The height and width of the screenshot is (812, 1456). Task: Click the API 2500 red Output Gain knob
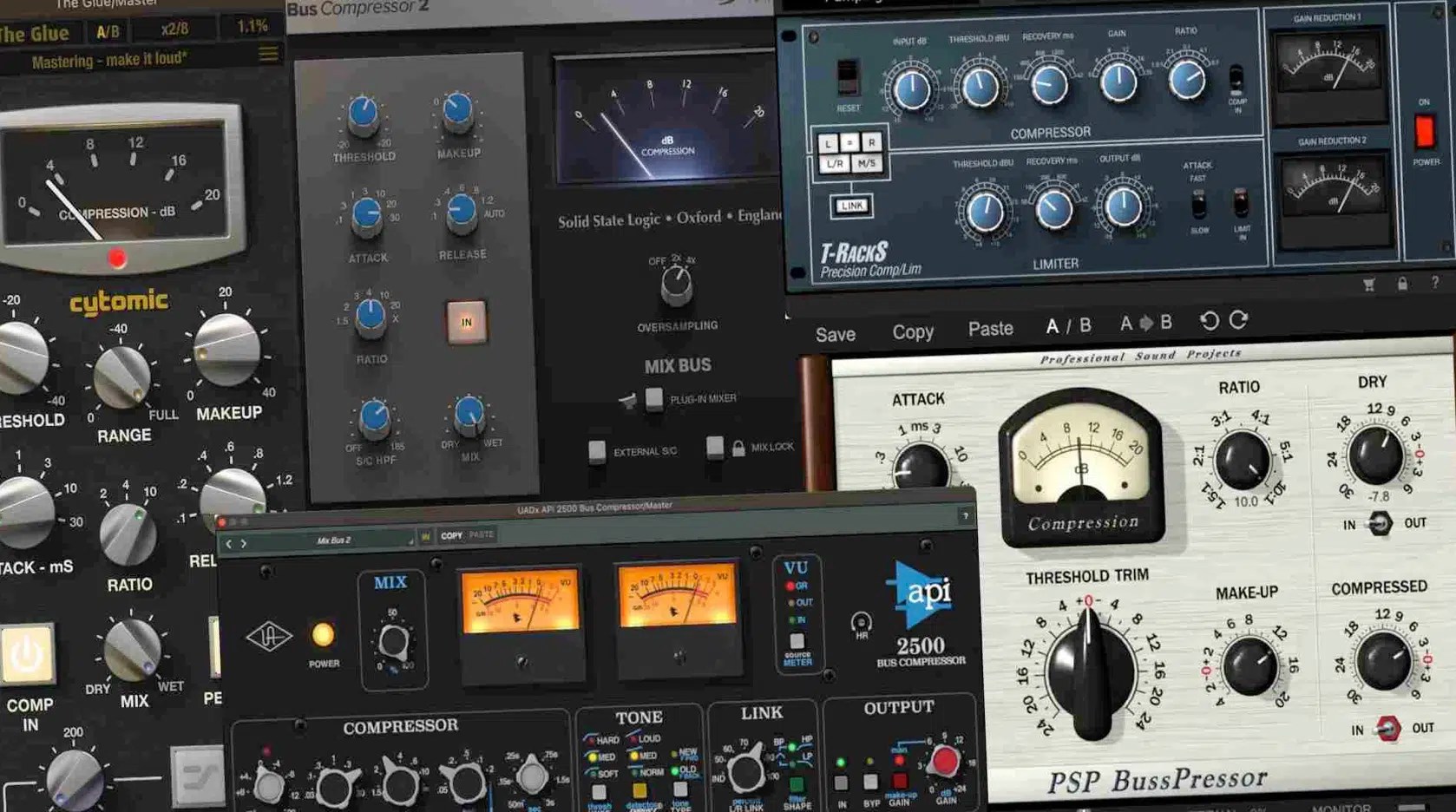(x=944, y=762)
